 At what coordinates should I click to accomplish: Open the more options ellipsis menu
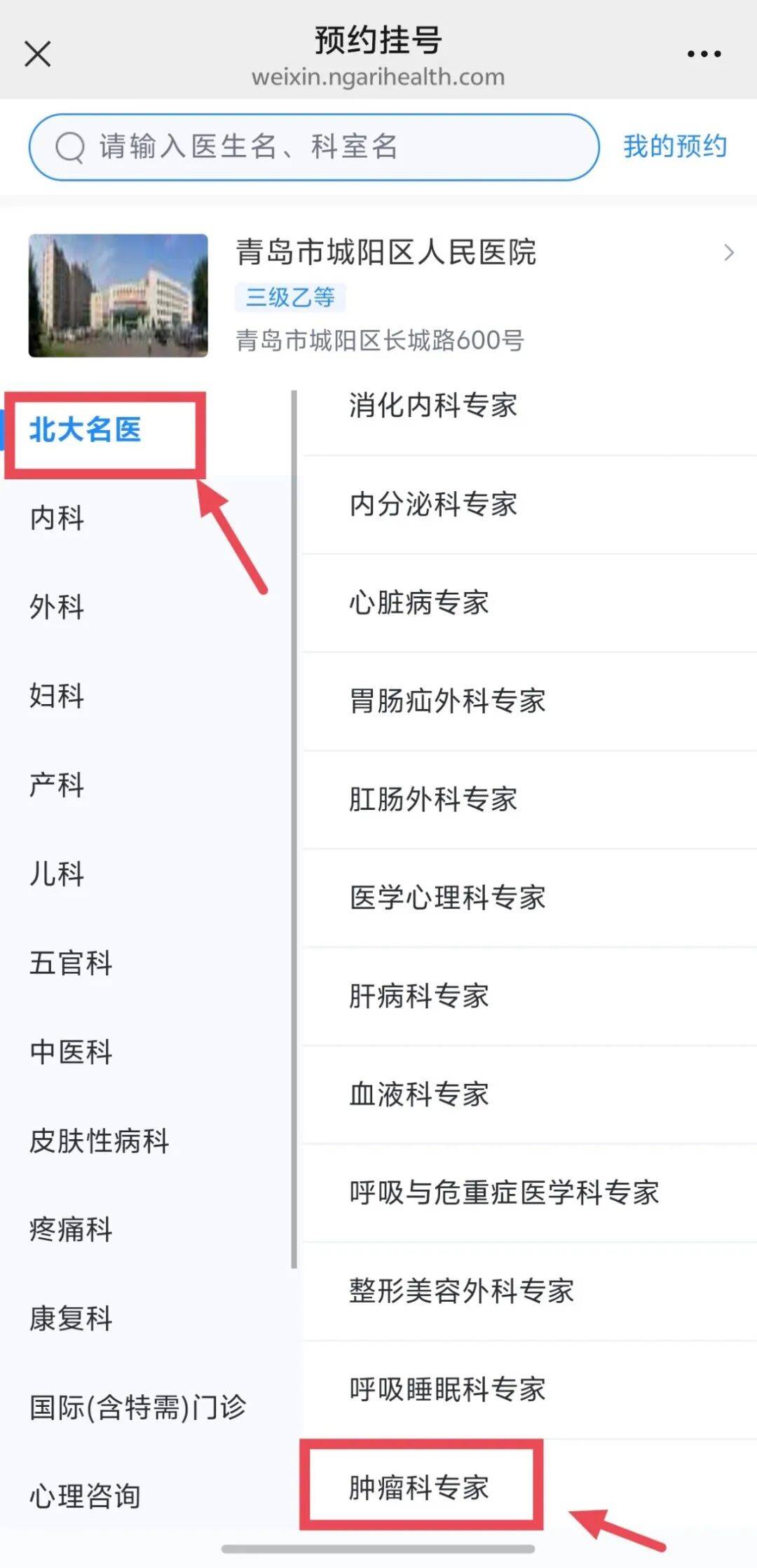coord(703,53)
